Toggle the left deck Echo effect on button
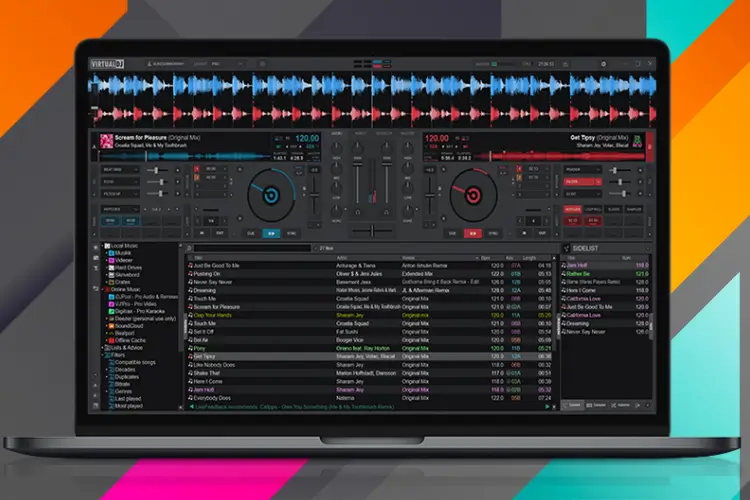Screen dimensions: 750x500 [x=177, y=182]
